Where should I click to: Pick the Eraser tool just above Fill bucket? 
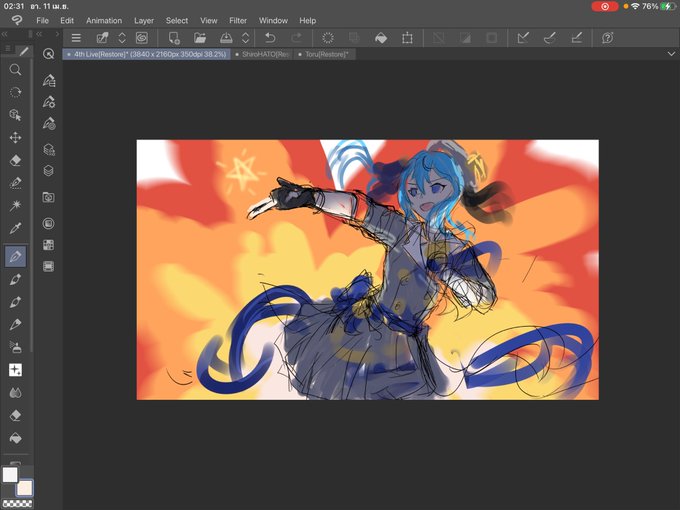pos(15,415)
